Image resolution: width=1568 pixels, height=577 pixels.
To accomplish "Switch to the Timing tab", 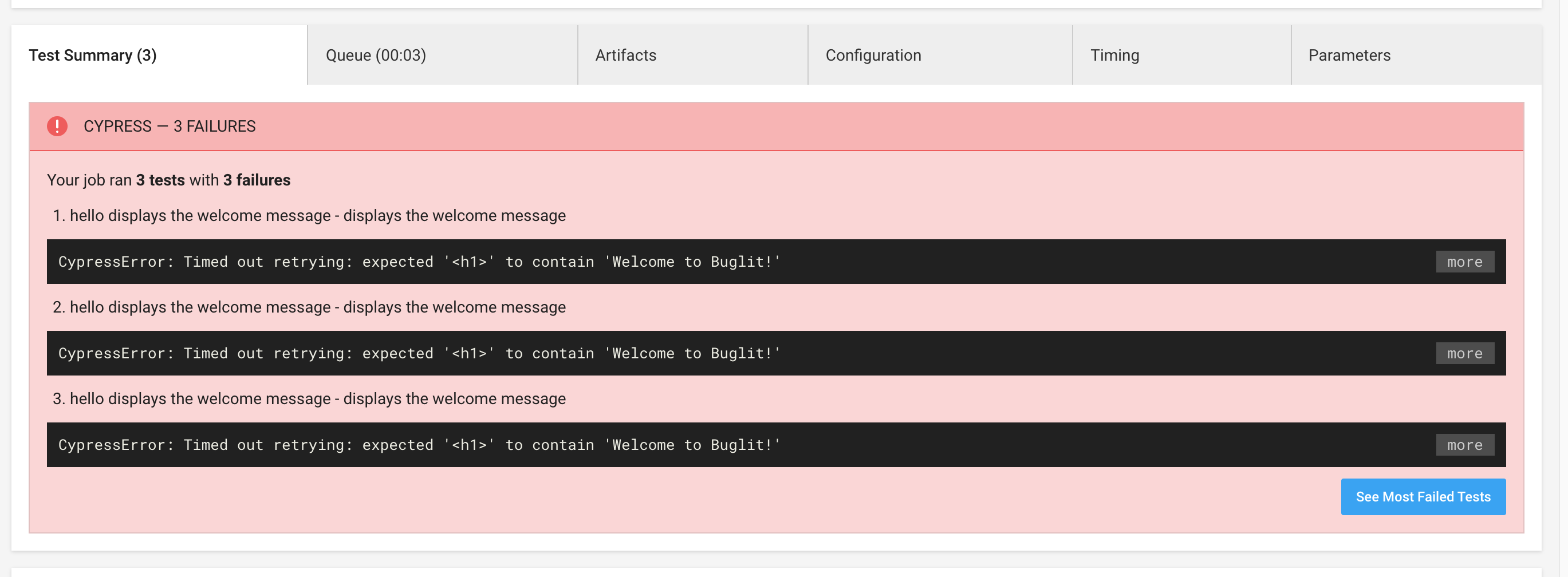I will [x=1115, y=55].
